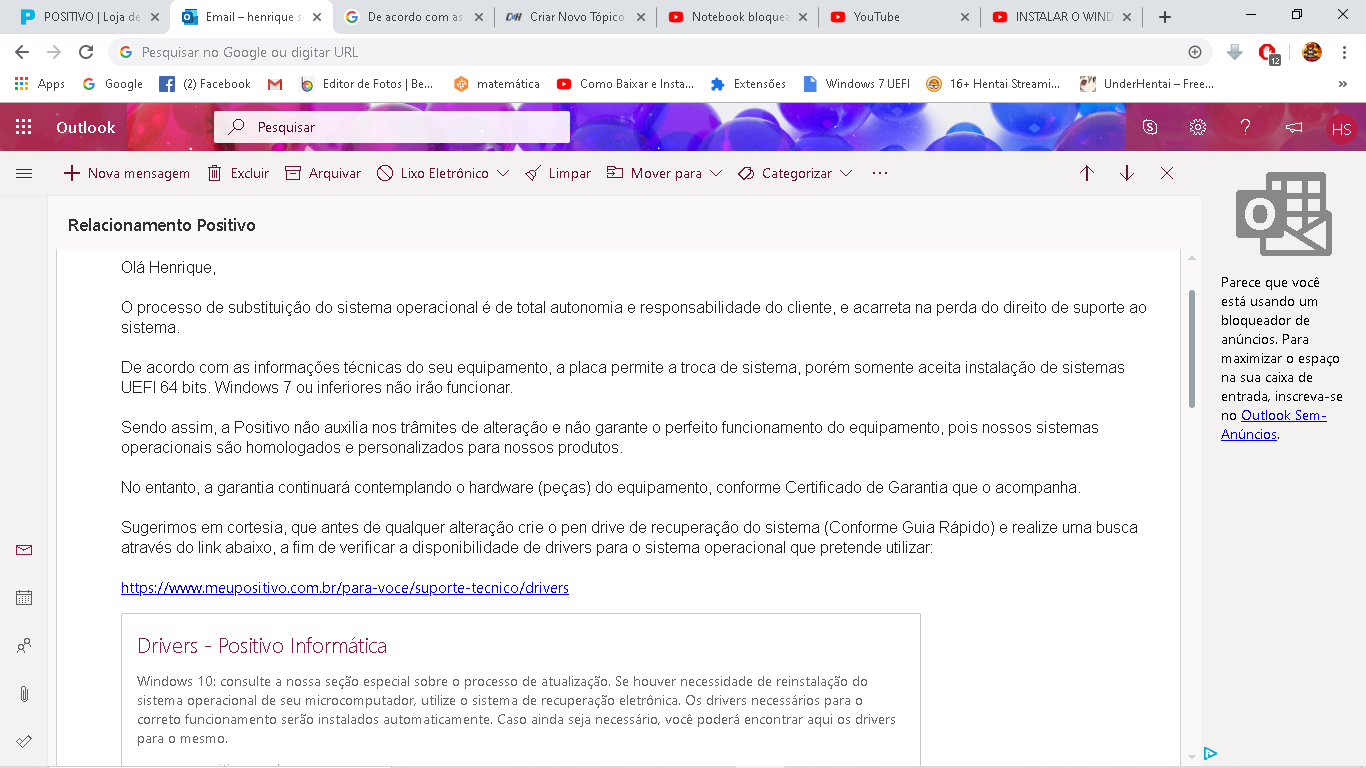The width and height of the screenshot is (1366, 768).
Task: Open the Chrome three-dot menu
Action: pos(1344,52)
